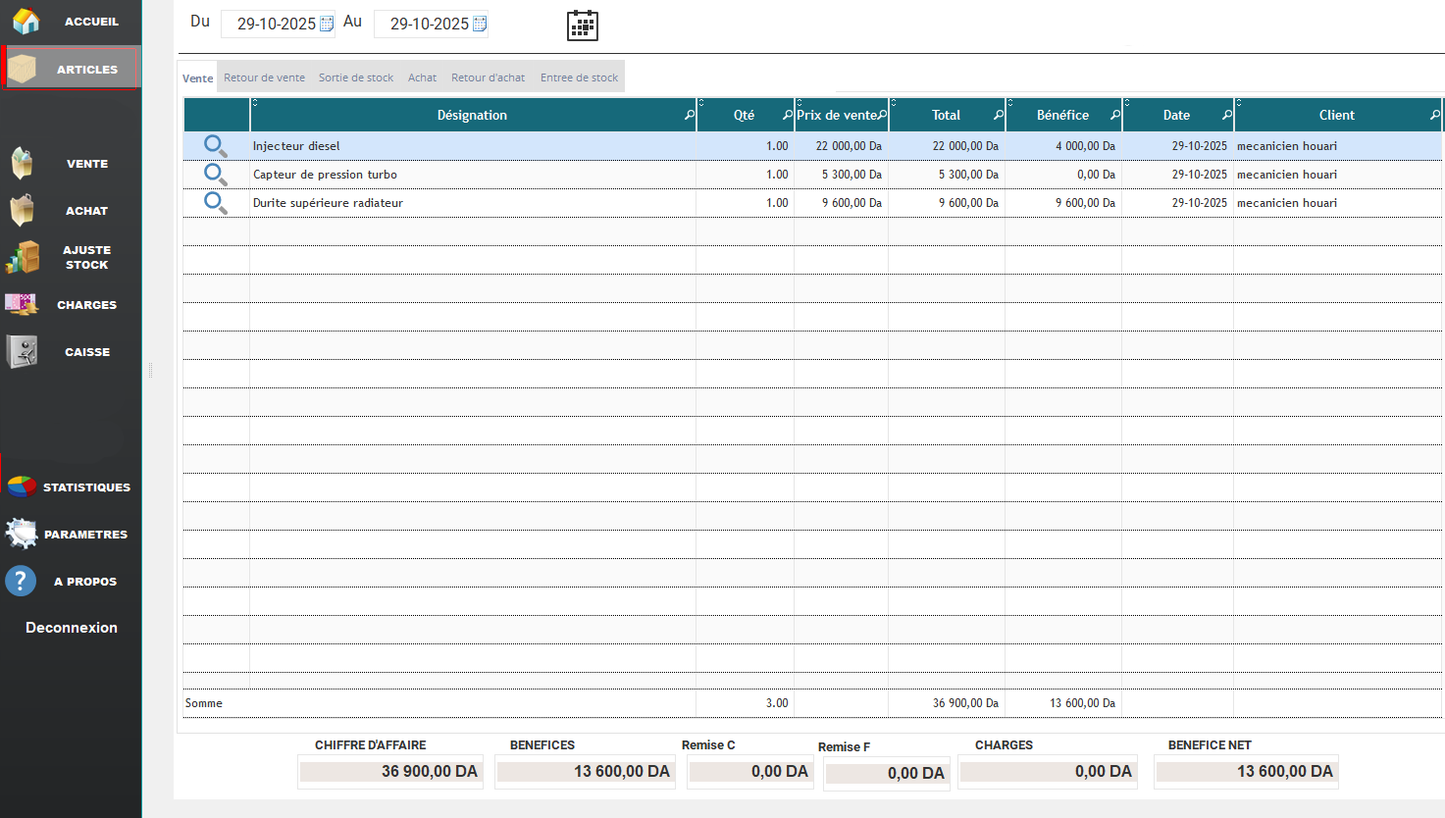View details of Injecteur diesel via magnifier
1445x818 pixels.
click(x=216, y=146)
